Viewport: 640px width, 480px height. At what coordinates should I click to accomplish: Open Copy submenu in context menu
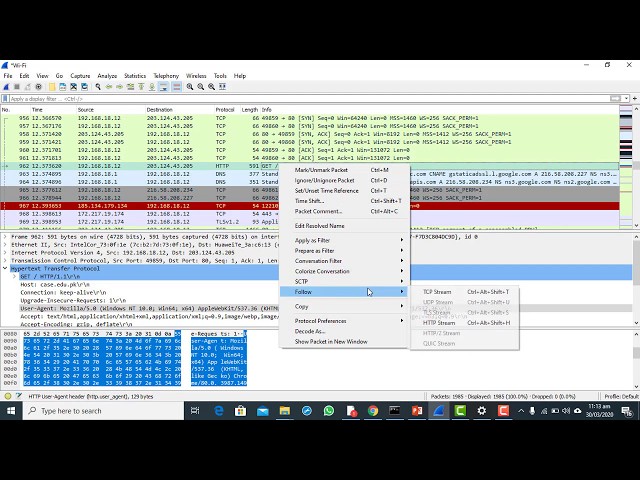click(345, 307)
